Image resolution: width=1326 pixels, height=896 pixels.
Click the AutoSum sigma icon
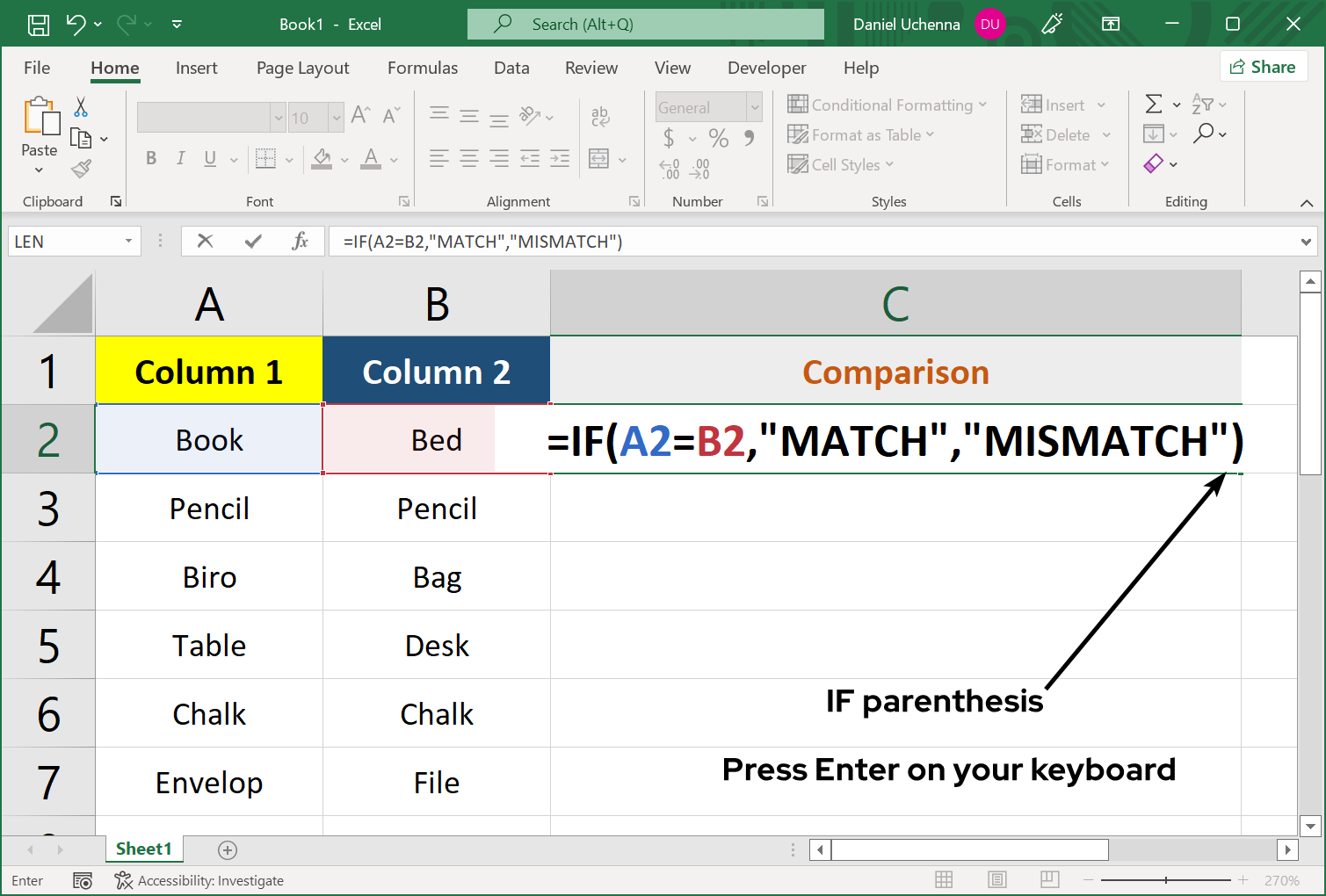(x=1154, y=105)
